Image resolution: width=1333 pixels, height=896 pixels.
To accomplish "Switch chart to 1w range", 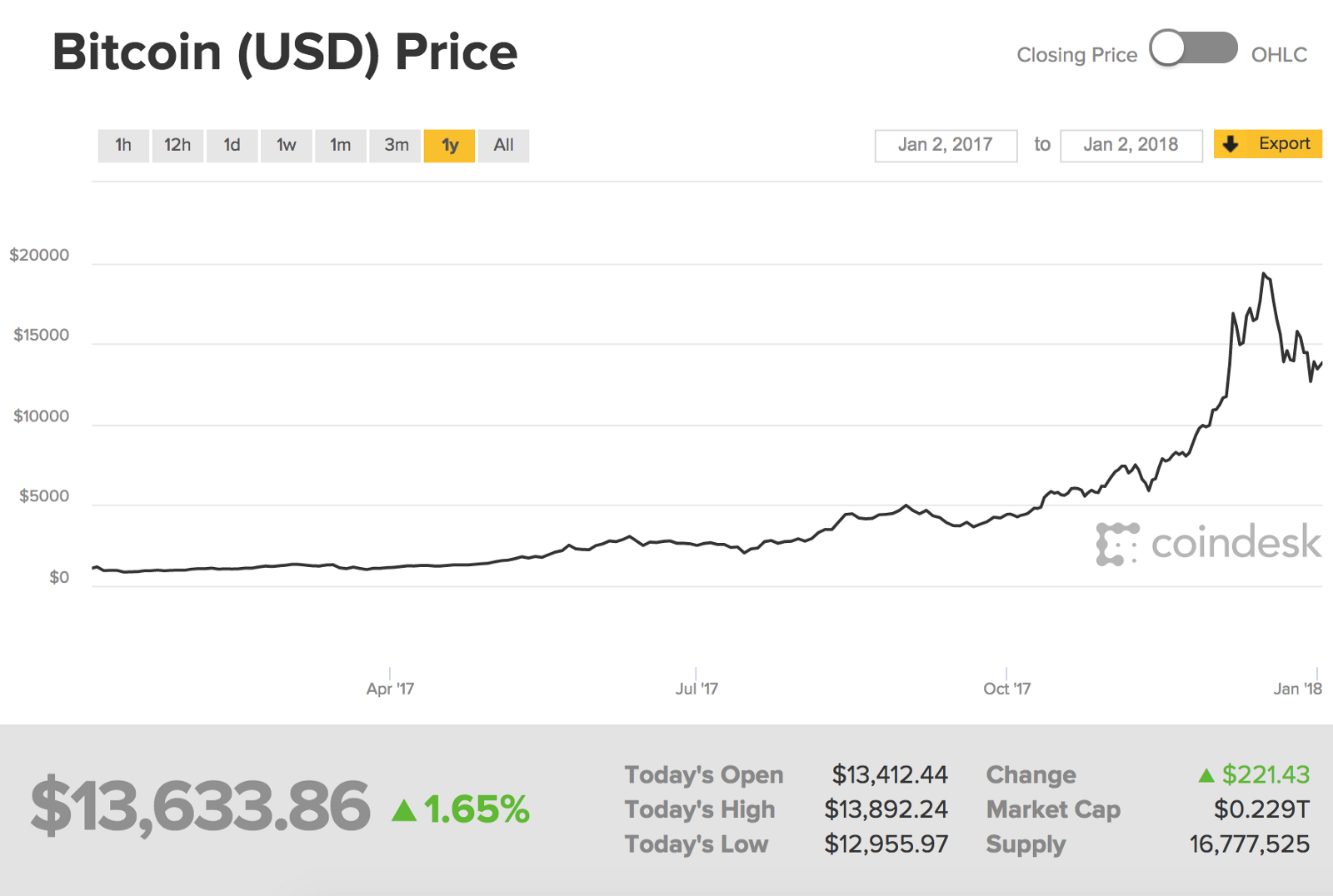I will (287, 146).
